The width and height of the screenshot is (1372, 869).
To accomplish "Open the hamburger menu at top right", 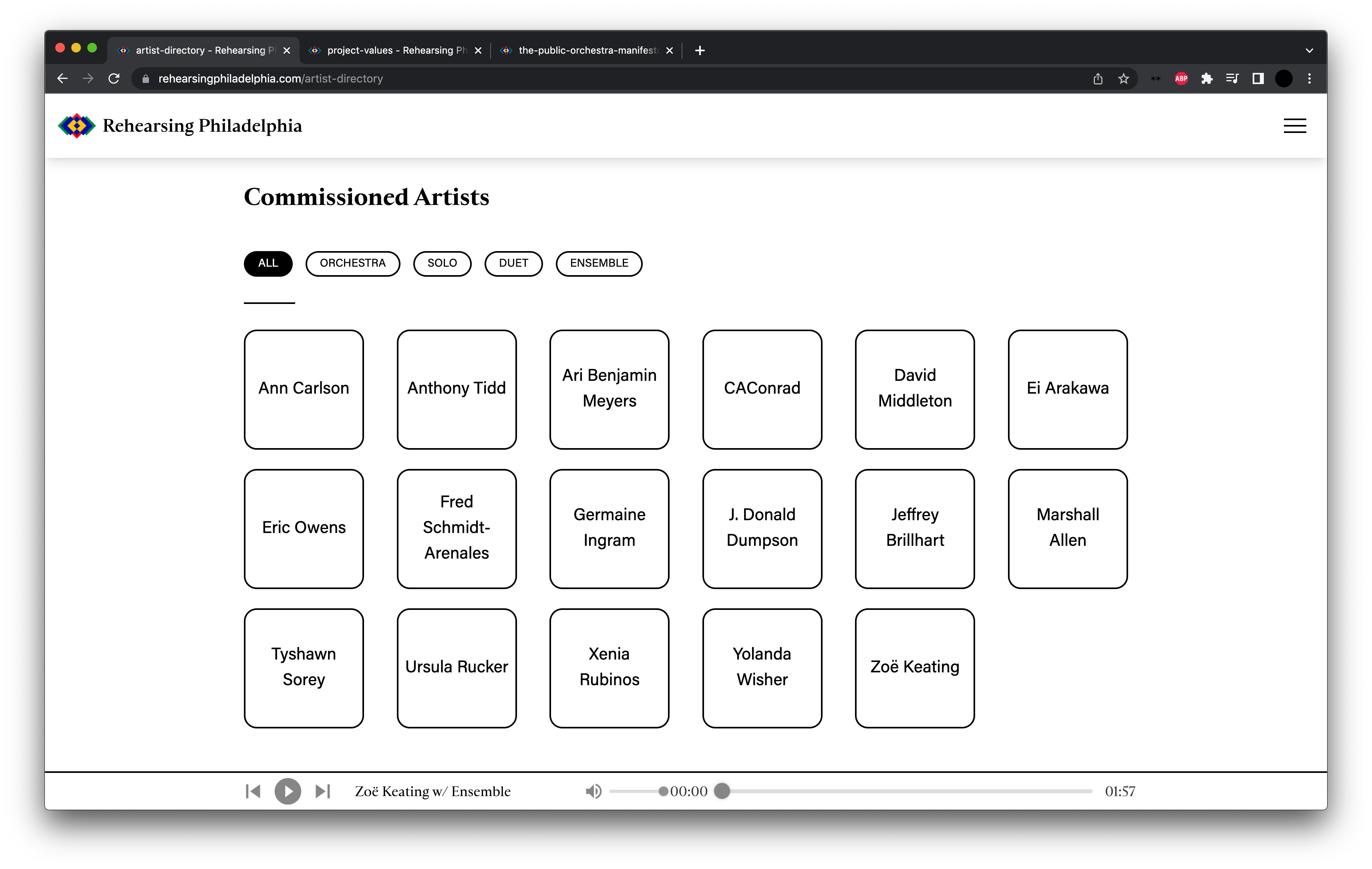I will [x=1295, y=125].
